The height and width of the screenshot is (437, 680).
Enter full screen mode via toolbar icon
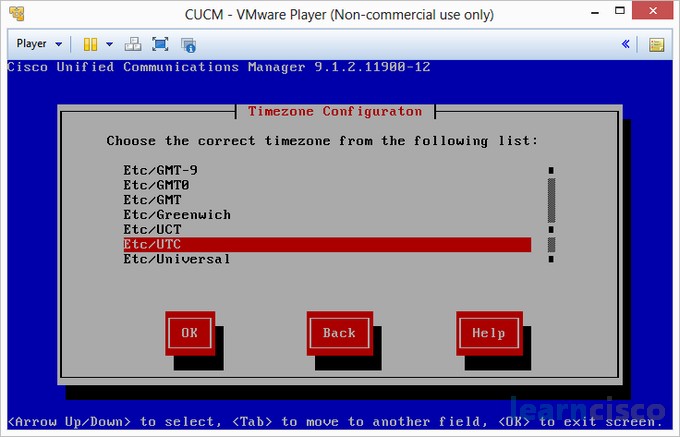160,44
